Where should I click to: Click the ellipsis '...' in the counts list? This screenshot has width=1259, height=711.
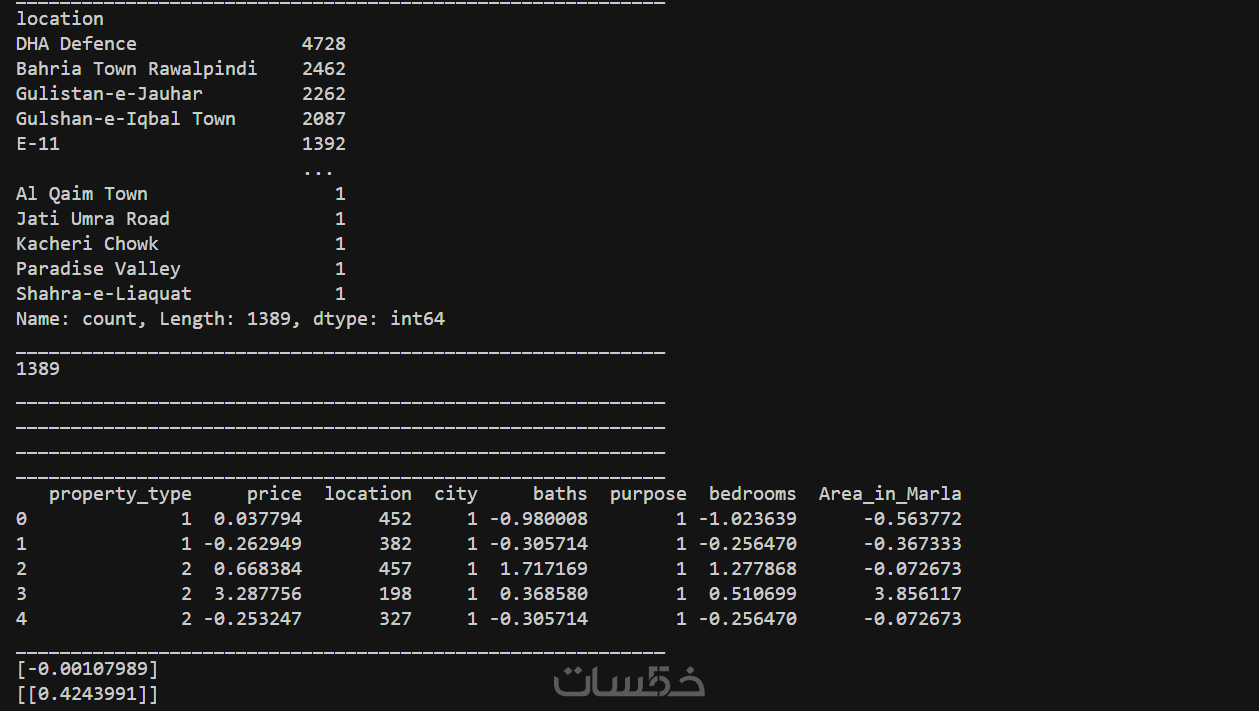pyautogui.click(x=318, y=172)
